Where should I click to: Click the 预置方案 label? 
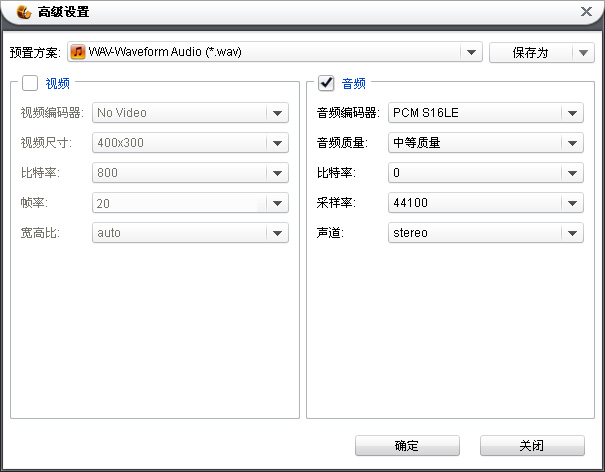pos(35,52)
